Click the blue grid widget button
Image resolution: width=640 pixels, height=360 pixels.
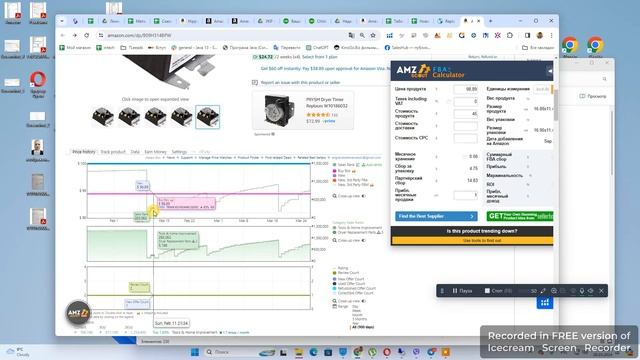544,302
